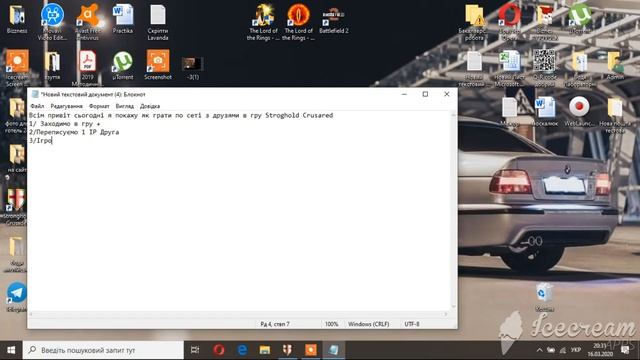The height and width of the screenshot is (360, 640).
Task: Open the Вигляд menu in Notepad
Action: (124, 106)
